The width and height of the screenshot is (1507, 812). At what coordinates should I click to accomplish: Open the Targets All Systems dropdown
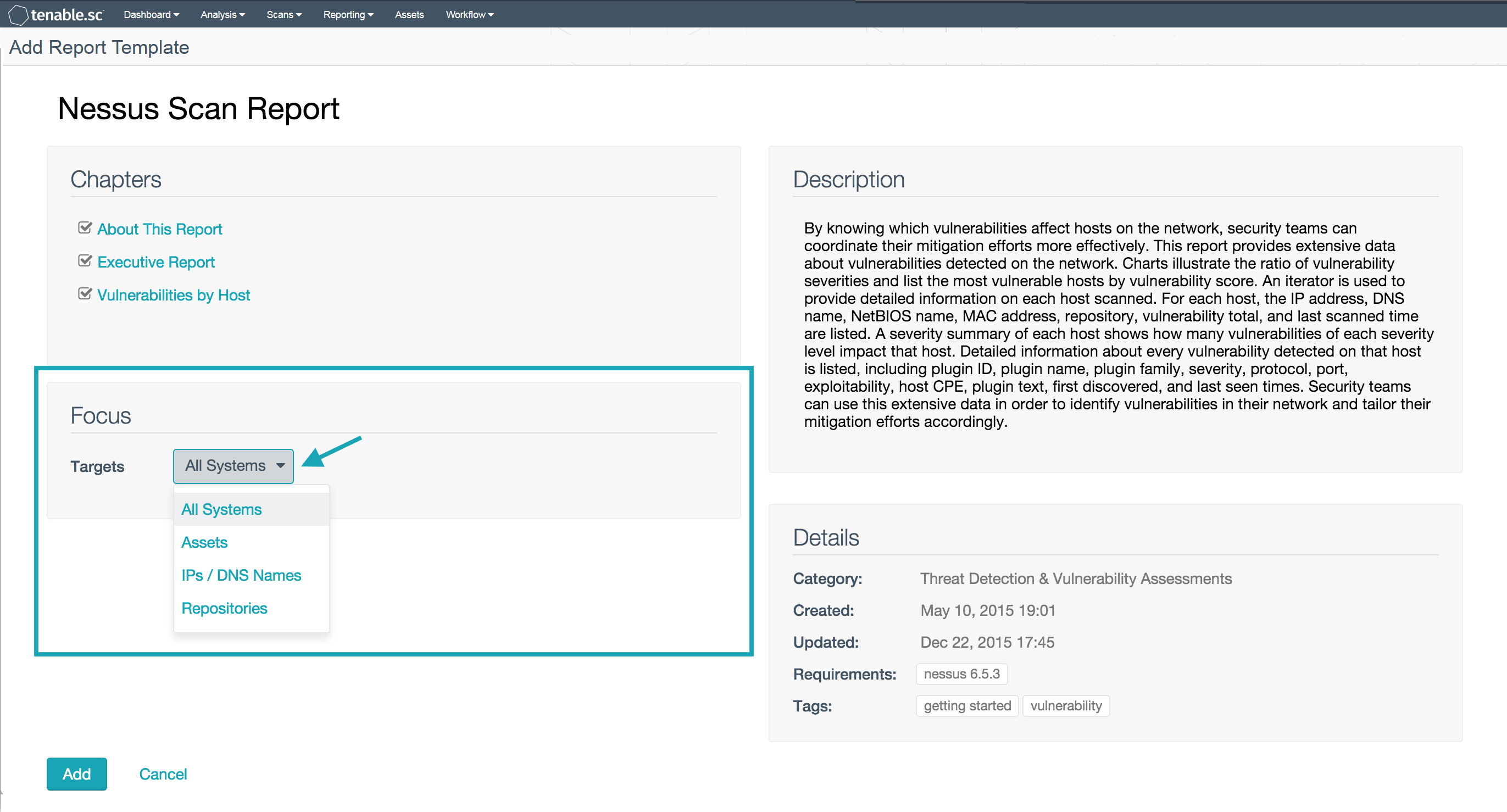[x=233, y=466]
